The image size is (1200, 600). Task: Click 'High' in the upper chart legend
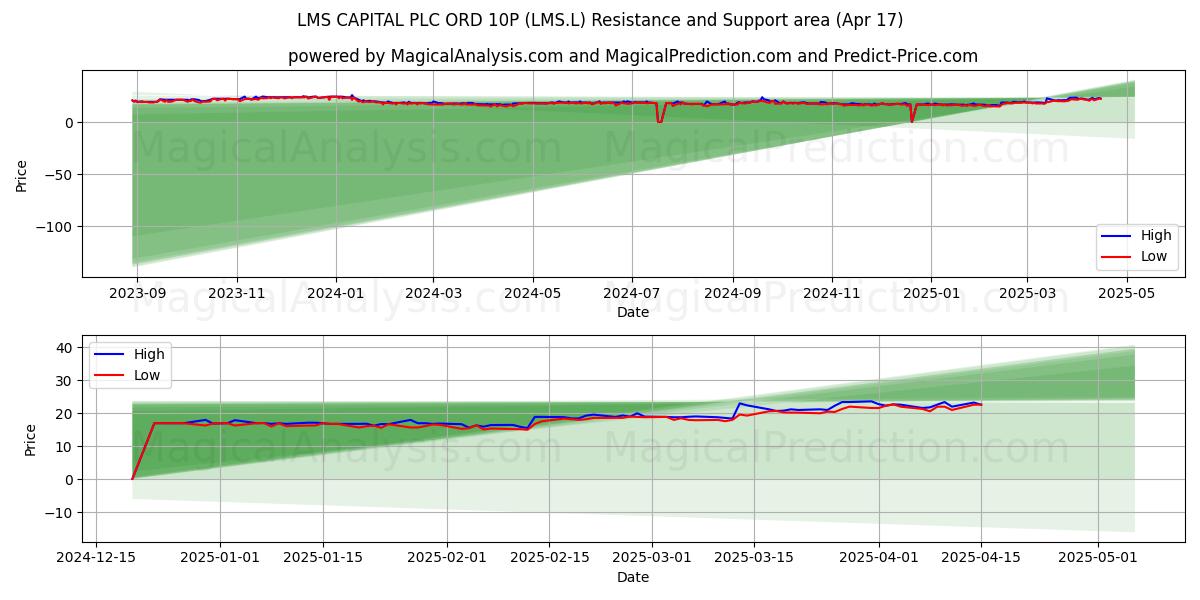(1156, 236)
